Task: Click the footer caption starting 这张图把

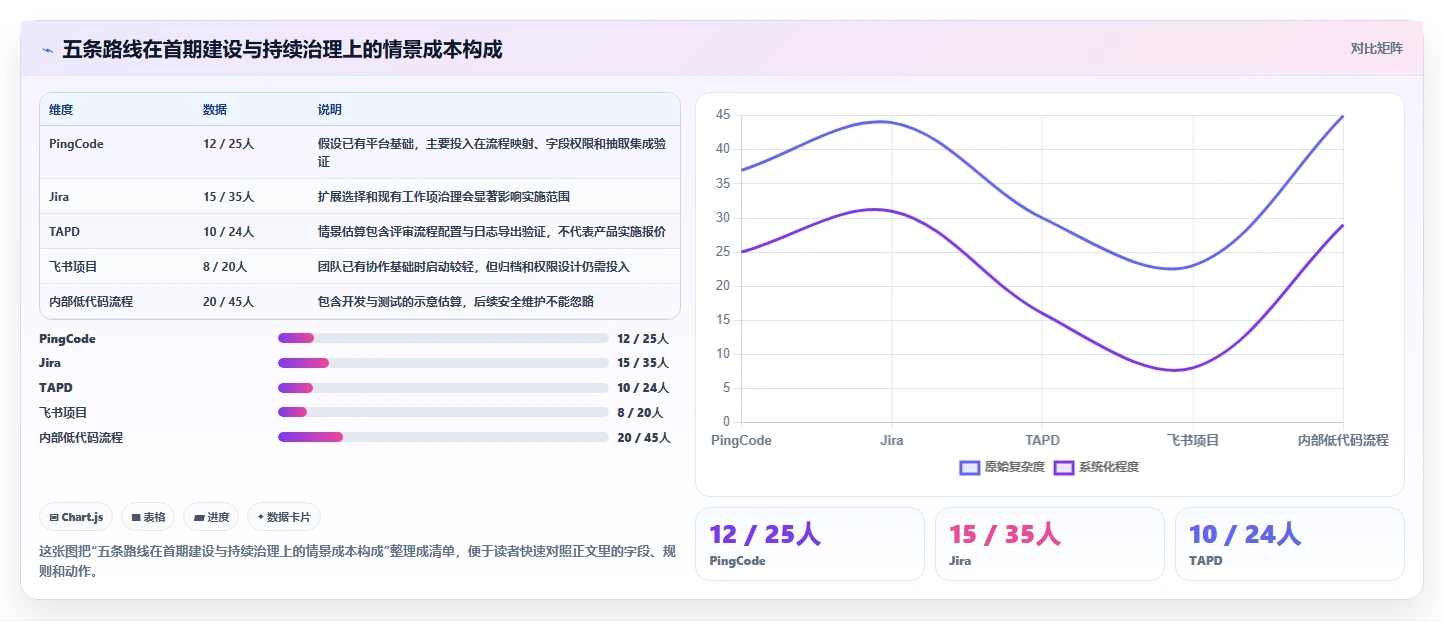Action: coord(357,562)
